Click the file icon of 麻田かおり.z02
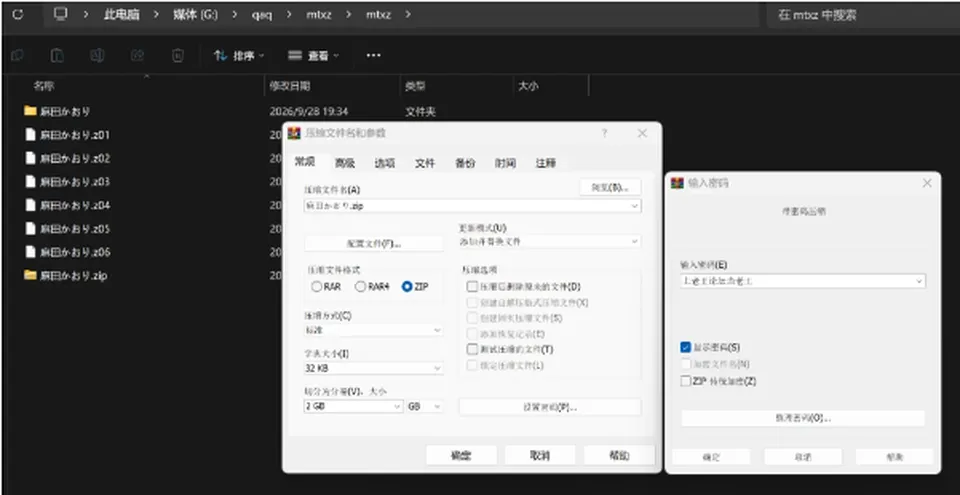Viewport: 960px width, 495px height. coord(30,158)
